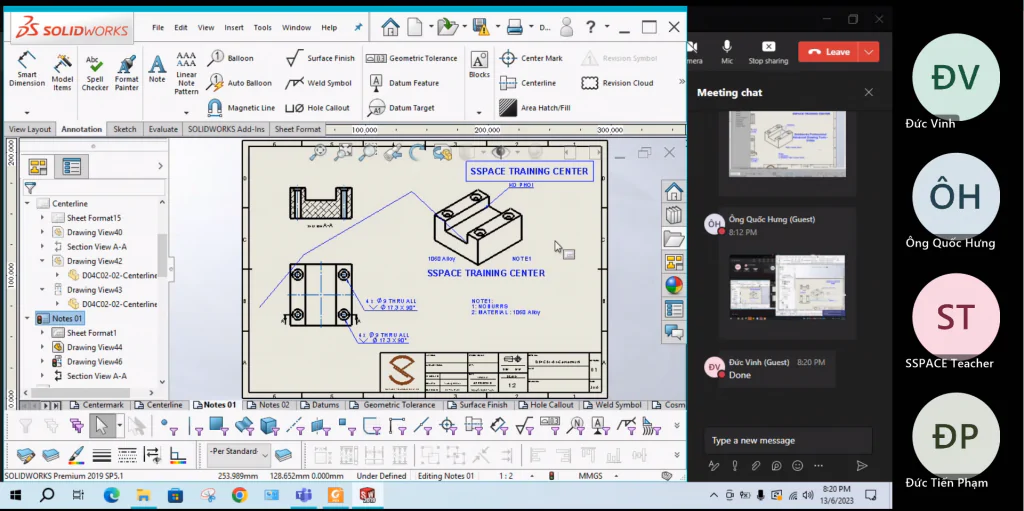Expand Drawing View40 in the tree

pyautogui.click(x=42, y=232)
